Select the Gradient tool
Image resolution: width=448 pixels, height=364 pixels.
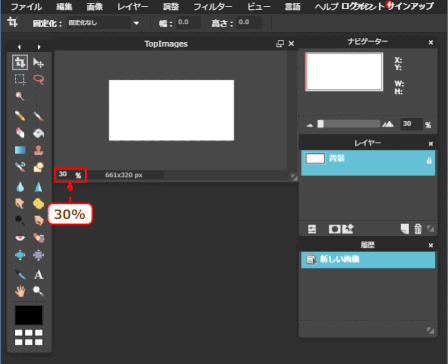pyautogui.click(x=20, y=150)
